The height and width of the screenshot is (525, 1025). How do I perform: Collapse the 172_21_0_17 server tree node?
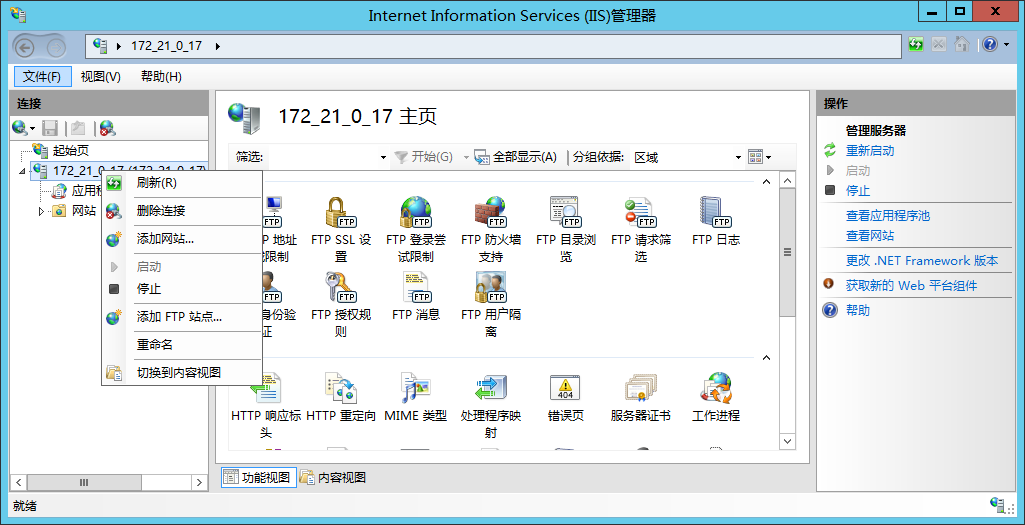23,172
